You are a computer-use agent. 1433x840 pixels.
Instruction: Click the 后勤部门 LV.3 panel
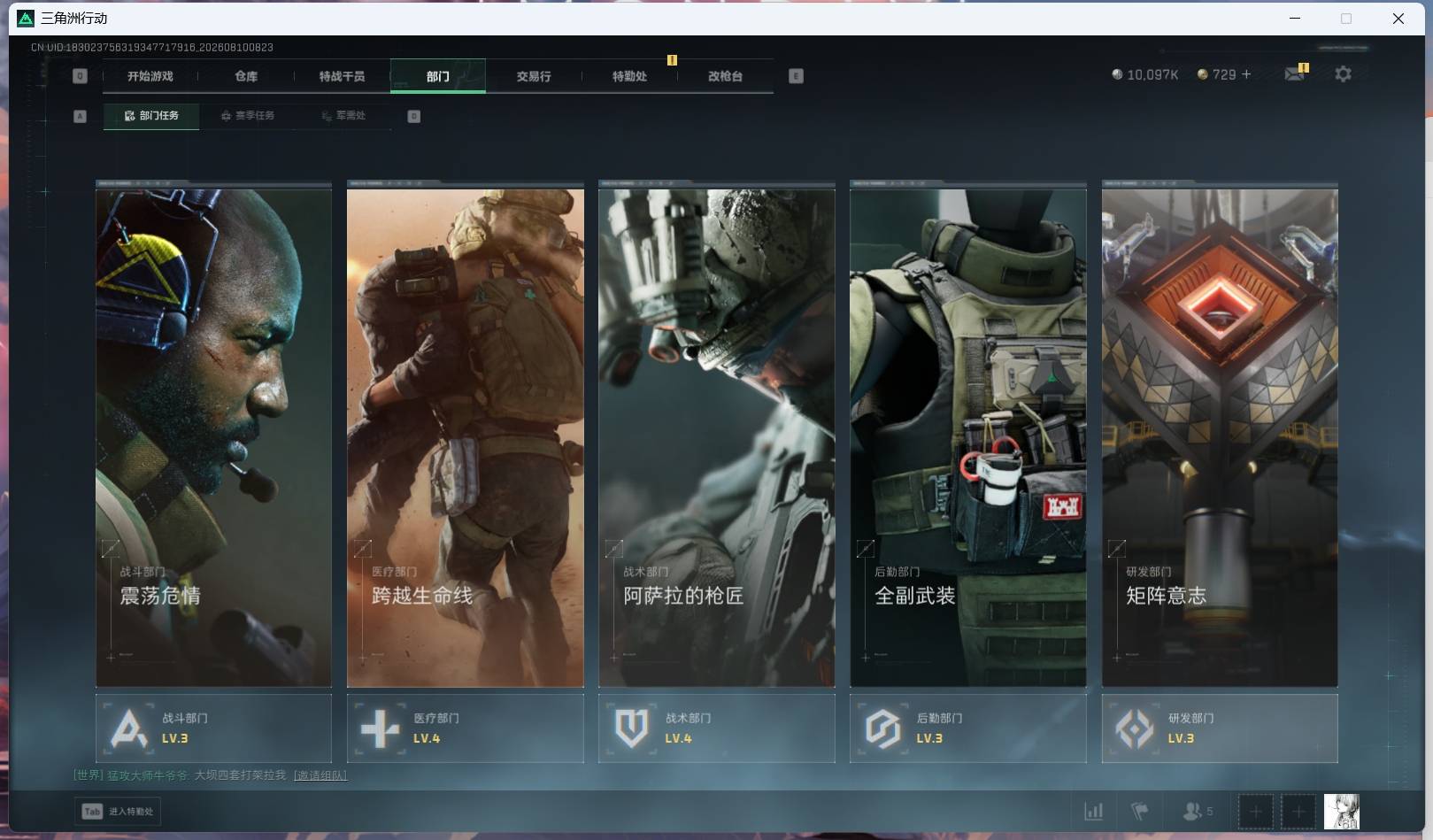tap(968, 728)
